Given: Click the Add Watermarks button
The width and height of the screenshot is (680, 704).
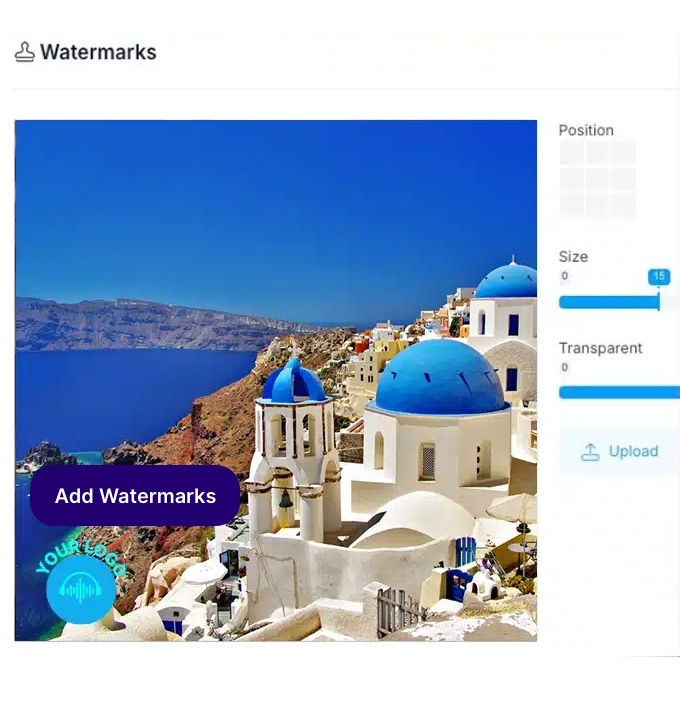Looking at the screenshot, I should tap(135, 496).
